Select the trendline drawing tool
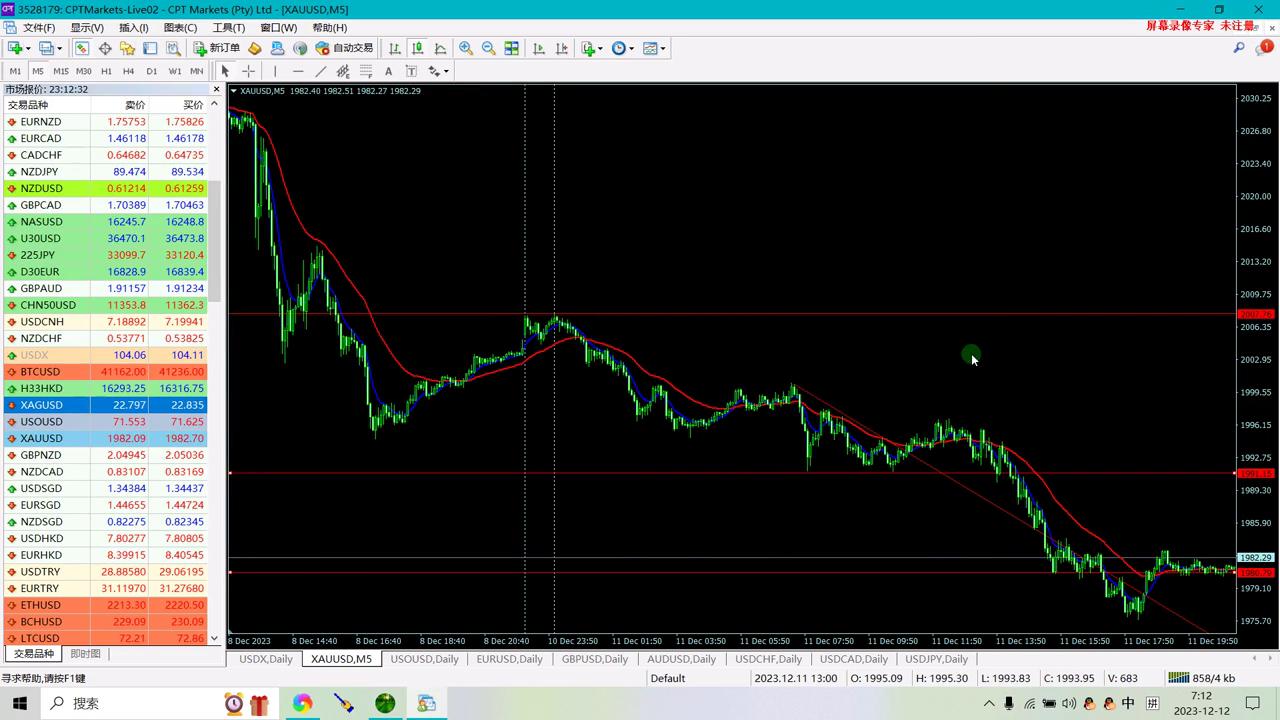 321,71
